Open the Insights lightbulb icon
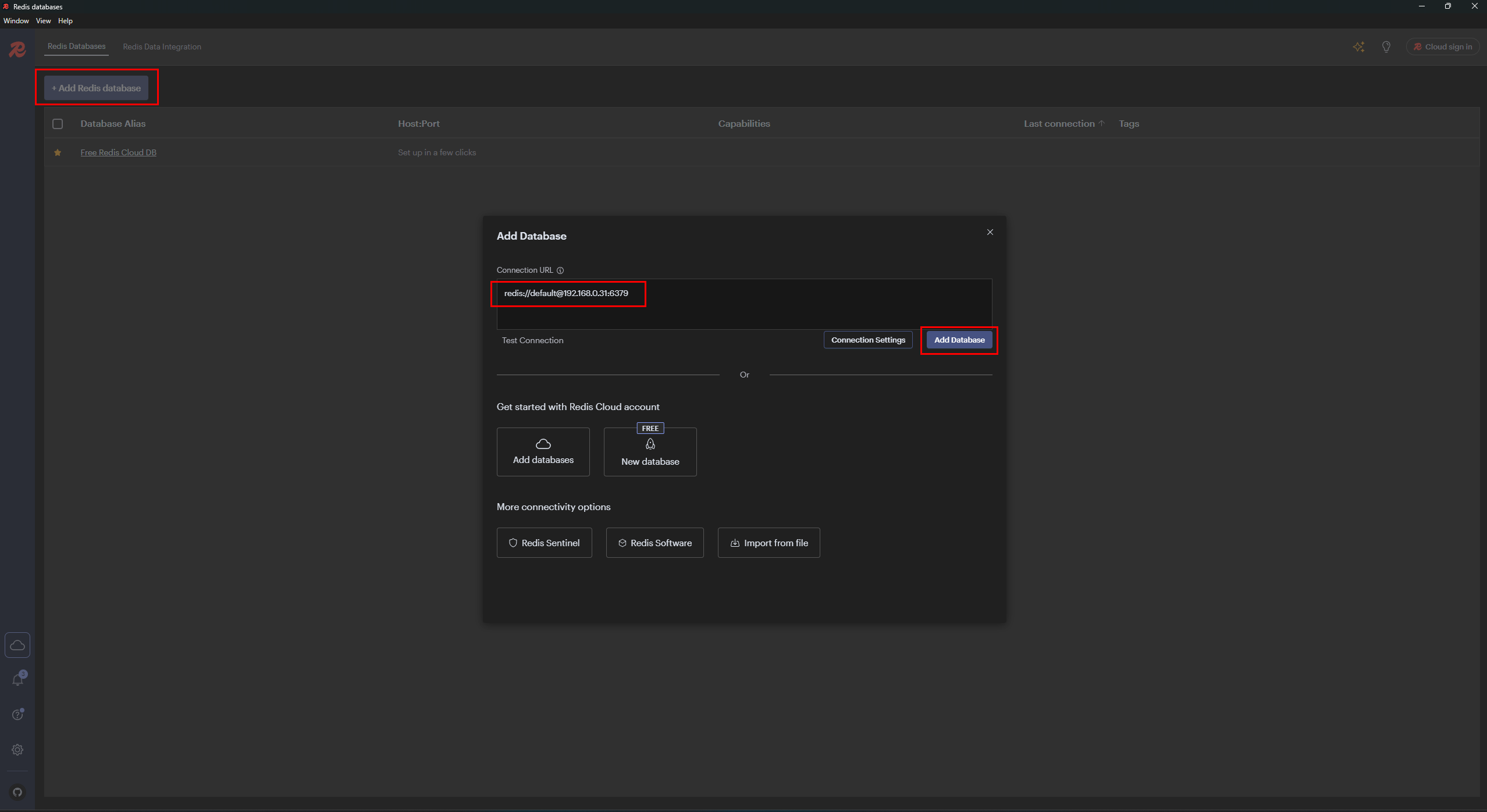1487x812 pixels. (x=1386, y=47)
